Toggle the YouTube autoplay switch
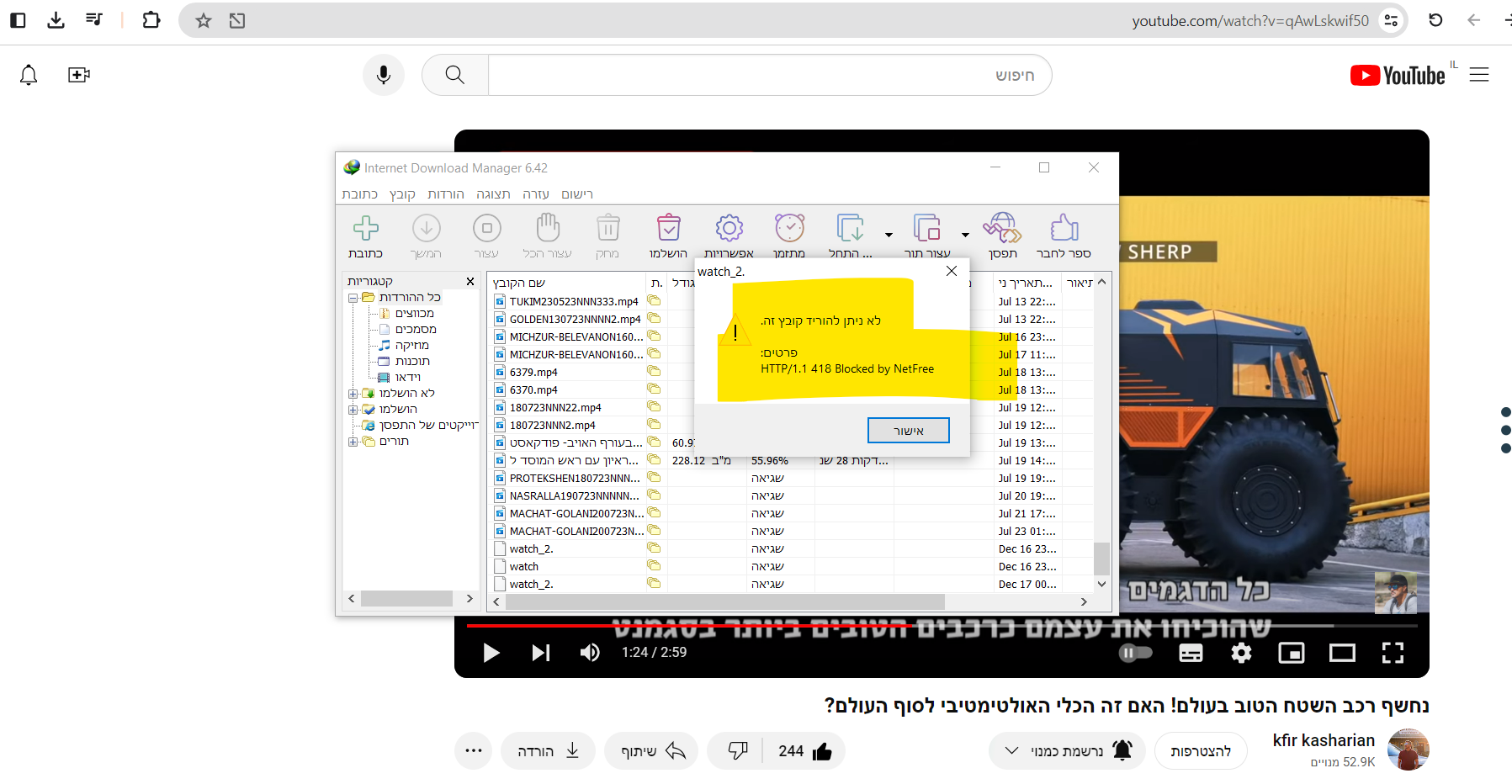 [1135, 653]
